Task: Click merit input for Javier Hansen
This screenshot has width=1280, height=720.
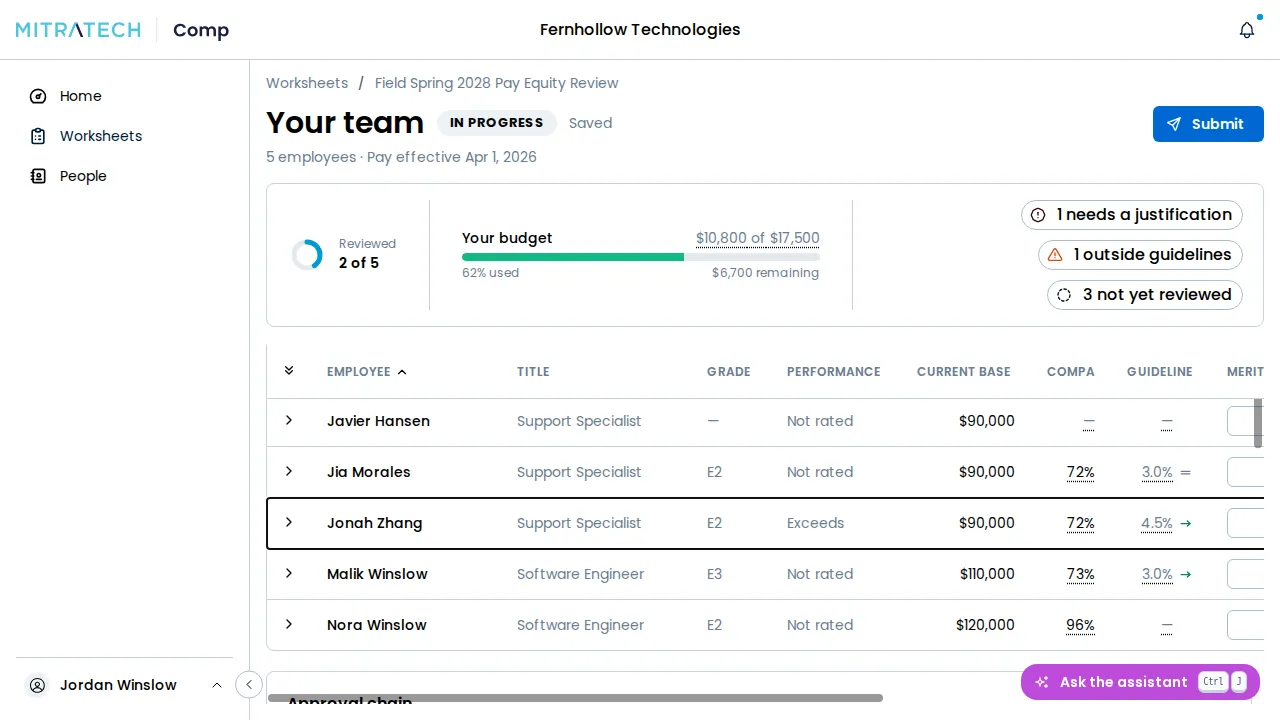Action: 1245,421
